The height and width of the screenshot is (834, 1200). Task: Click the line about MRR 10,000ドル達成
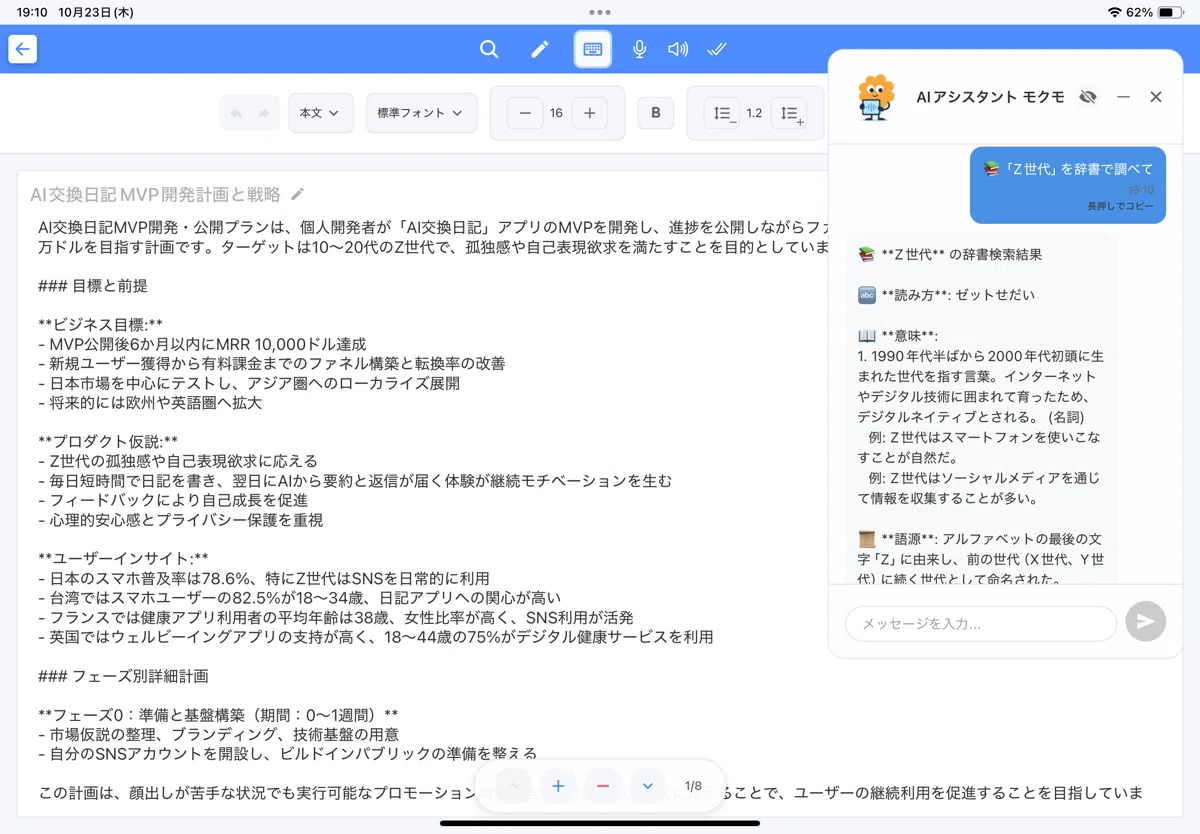tap(202, 345)
